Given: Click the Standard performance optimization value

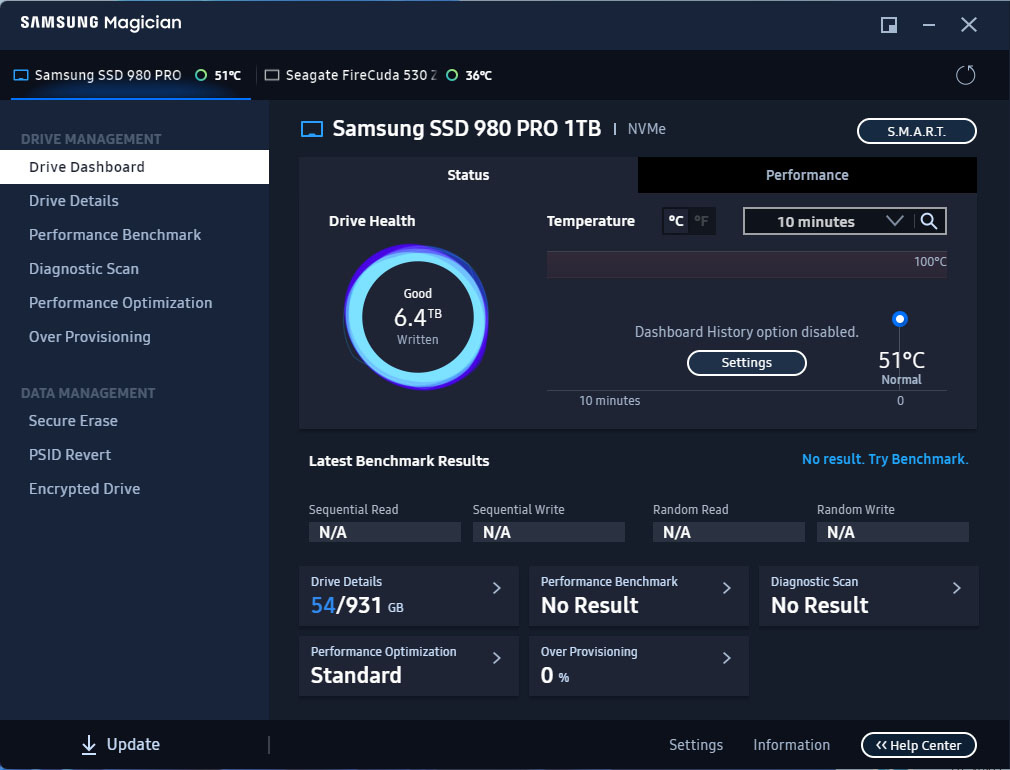Looking at the screenshot, I should coord(356,676).
